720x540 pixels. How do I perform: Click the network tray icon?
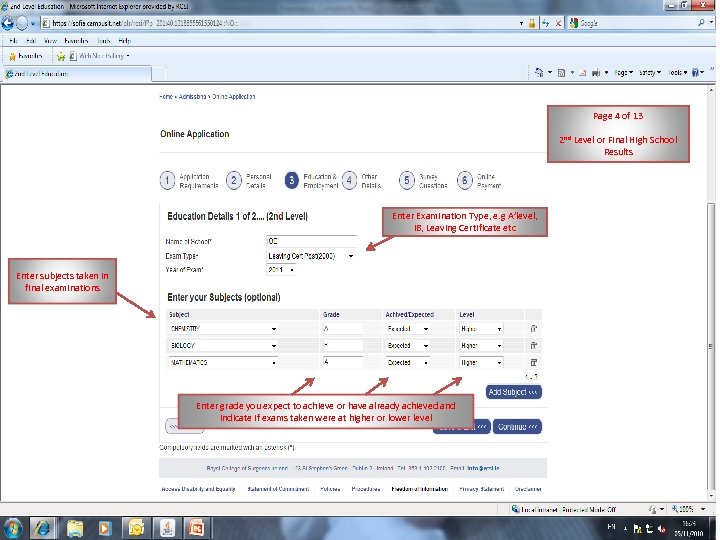click(x=649, y=529)
